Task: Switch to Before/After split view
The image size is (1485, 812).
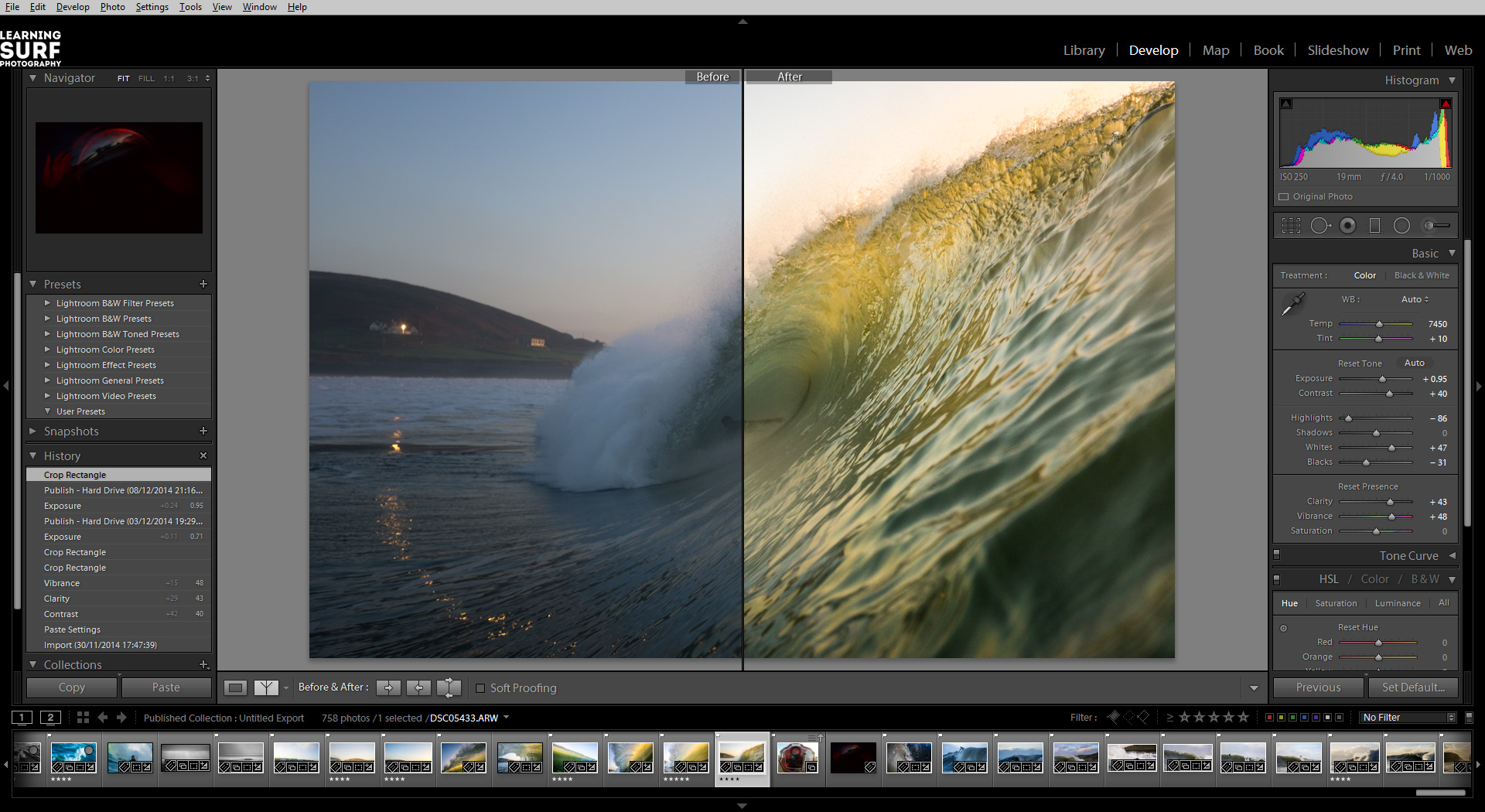Action: click(x=266, y=687)
